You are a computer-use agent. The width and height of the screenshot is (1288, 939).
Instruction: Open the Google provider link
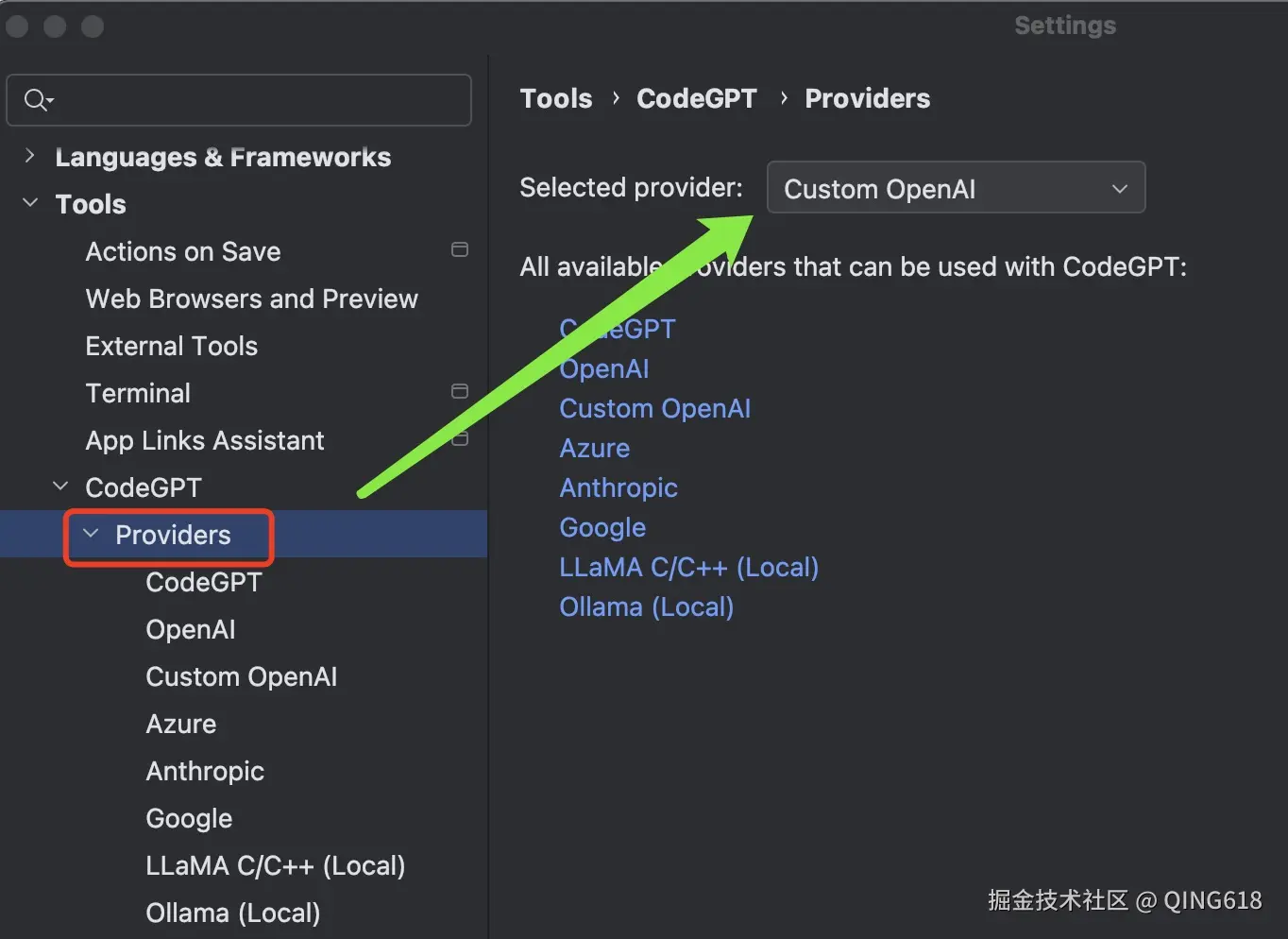pyautogui.click(x=602, y=528)
